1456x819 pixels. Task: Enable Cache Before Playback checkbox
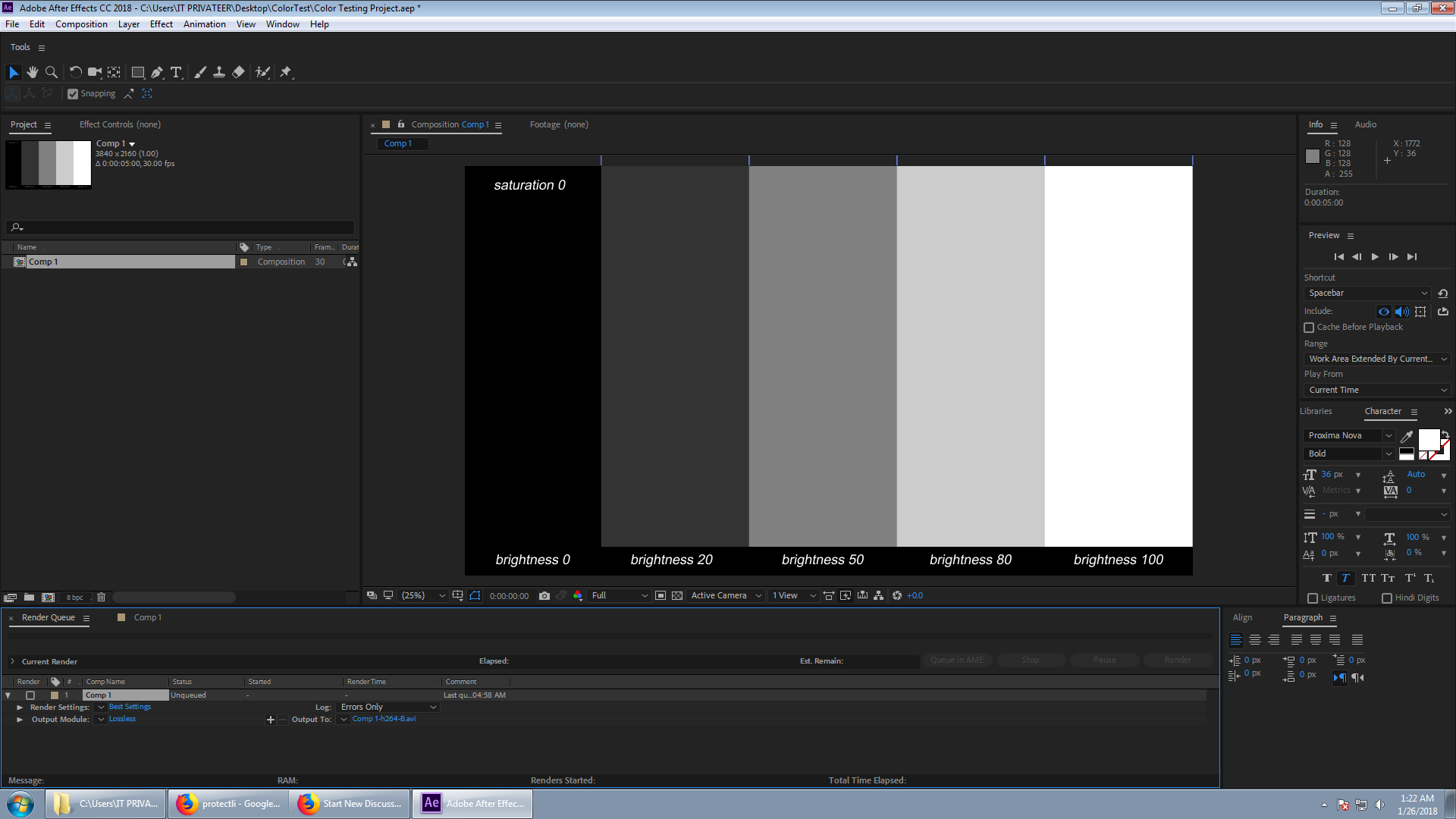[x=1309, y=327]
